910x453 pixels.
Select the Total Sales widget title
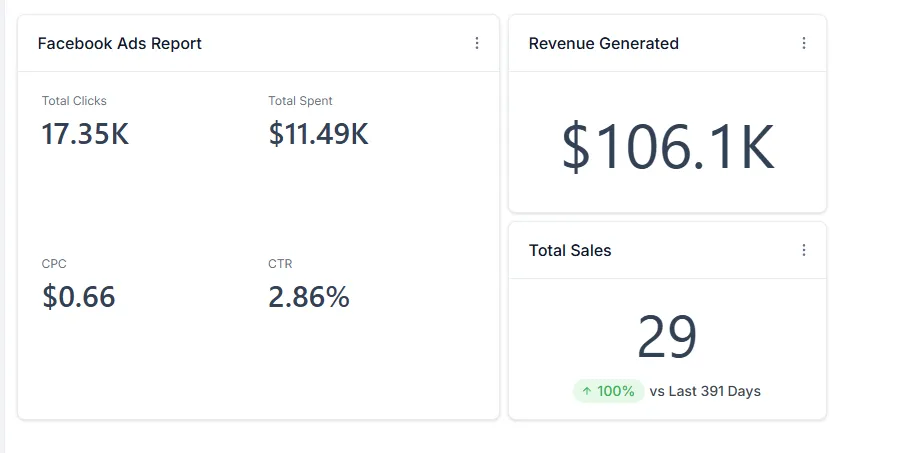(x=570, y=250)
